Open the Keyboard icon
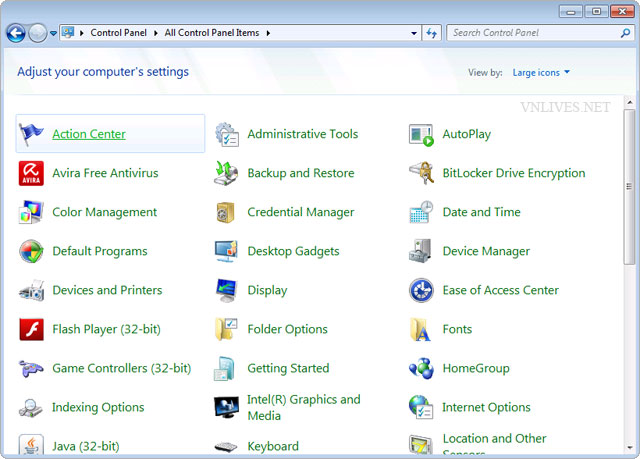 tap(226, 447)
